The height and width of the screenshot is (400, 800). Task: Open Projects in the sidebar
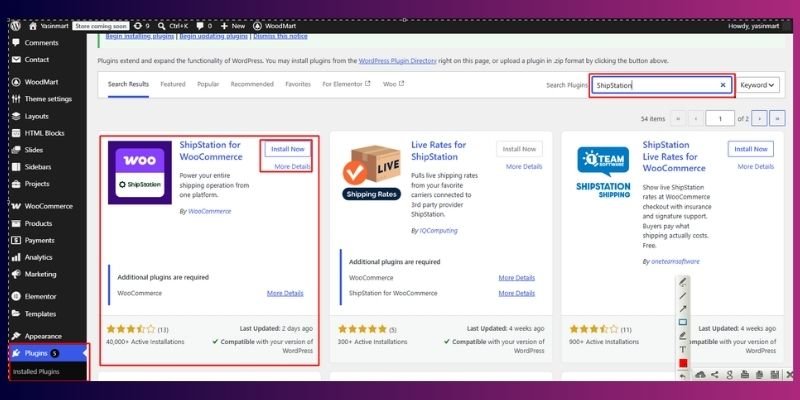click(x=37, y=184)
